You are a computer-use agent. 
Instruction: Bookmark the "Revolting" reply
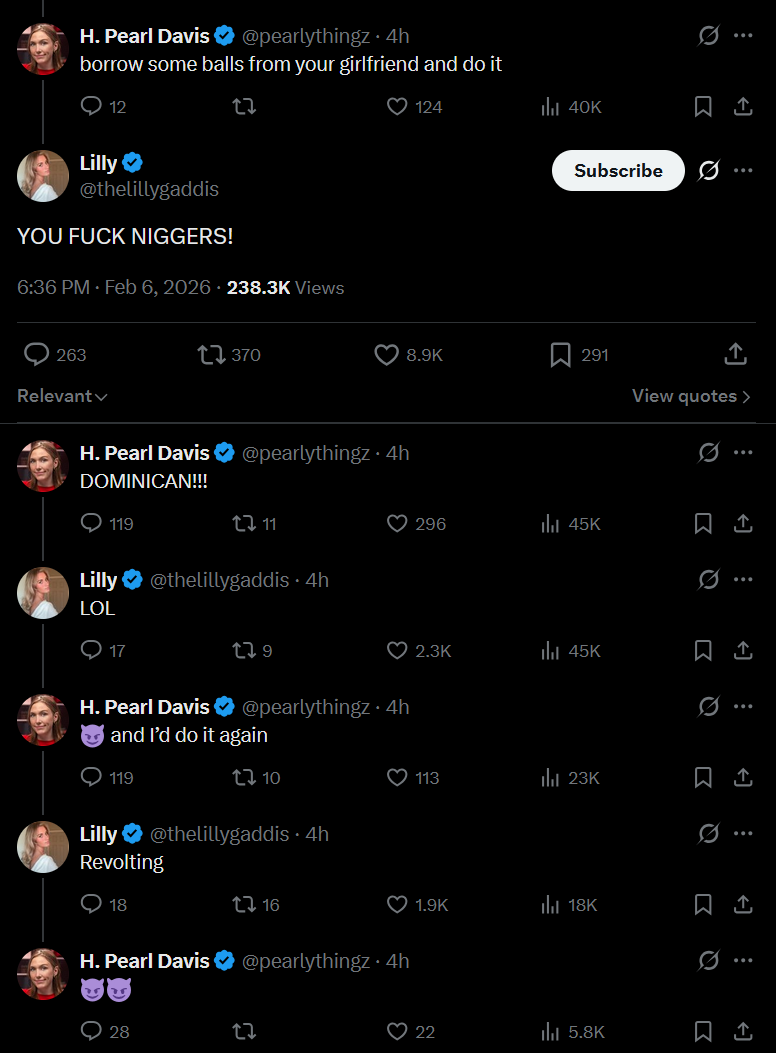pos(703,904)
